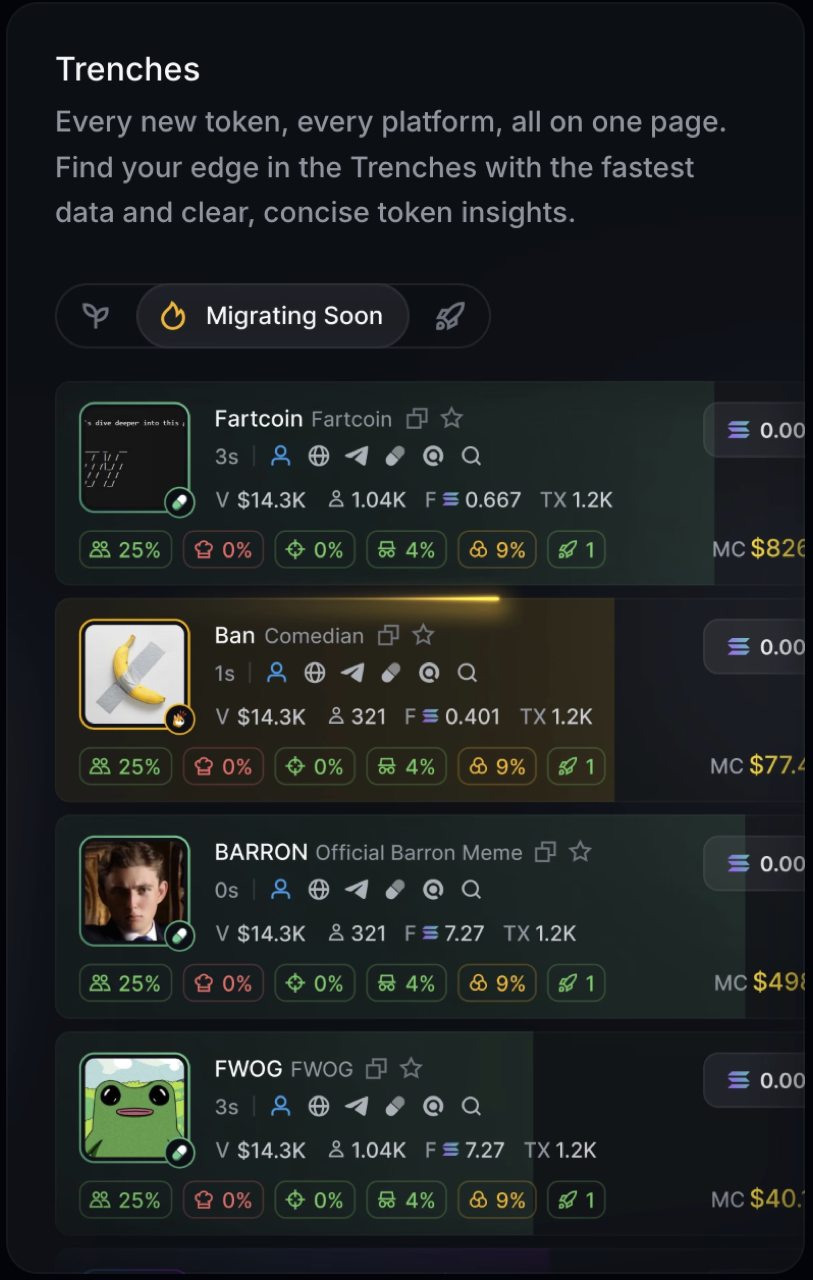The height and width of the screenshot is (1280, 813).
Task: Click the pill icon on BARRON row
Action: point(395,889)
